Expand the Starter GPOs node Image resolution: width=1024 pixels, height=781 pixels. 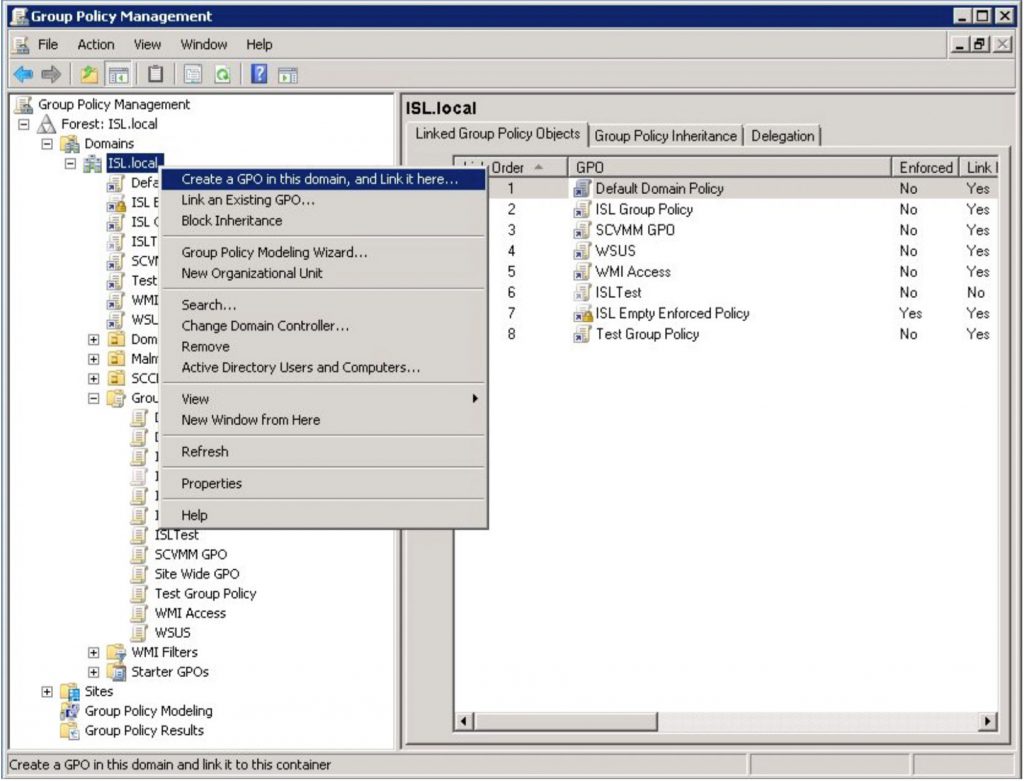click(94, 672)
